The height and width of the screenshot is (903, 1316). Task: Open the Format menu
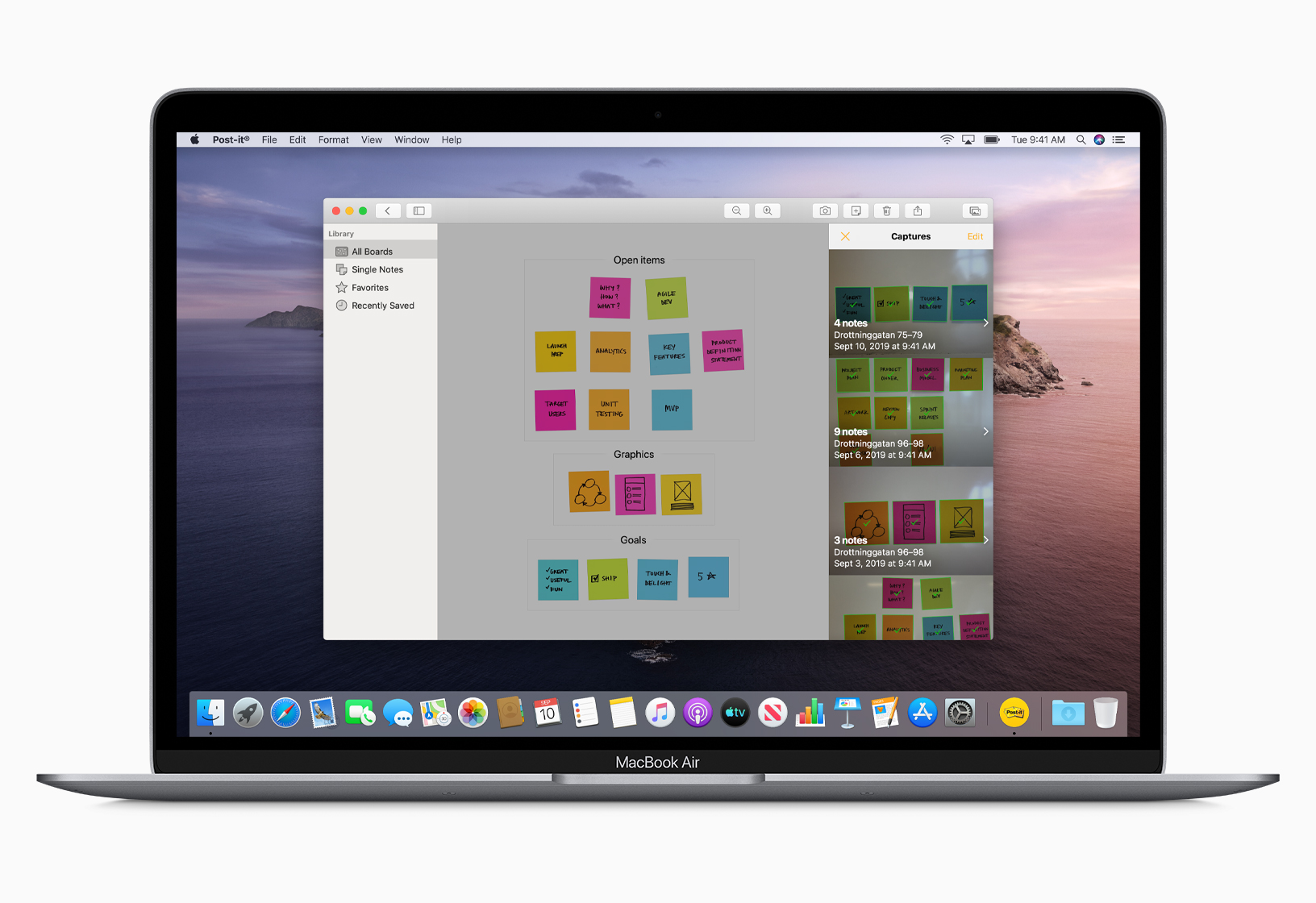333,139
